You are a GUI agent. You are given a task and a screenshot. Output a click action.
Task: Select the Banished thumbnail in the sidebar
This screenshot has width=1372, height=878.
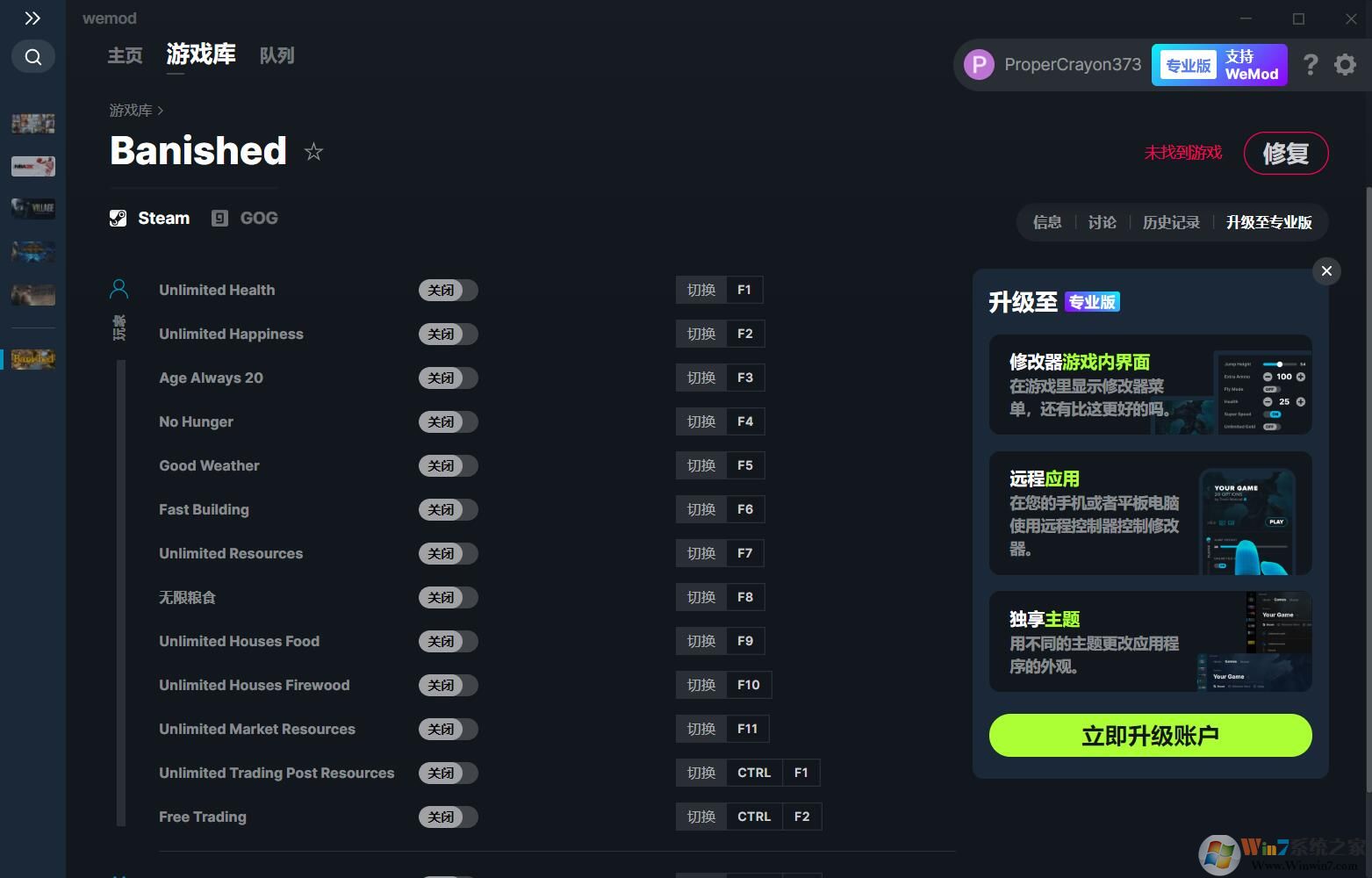coord(33,358)
